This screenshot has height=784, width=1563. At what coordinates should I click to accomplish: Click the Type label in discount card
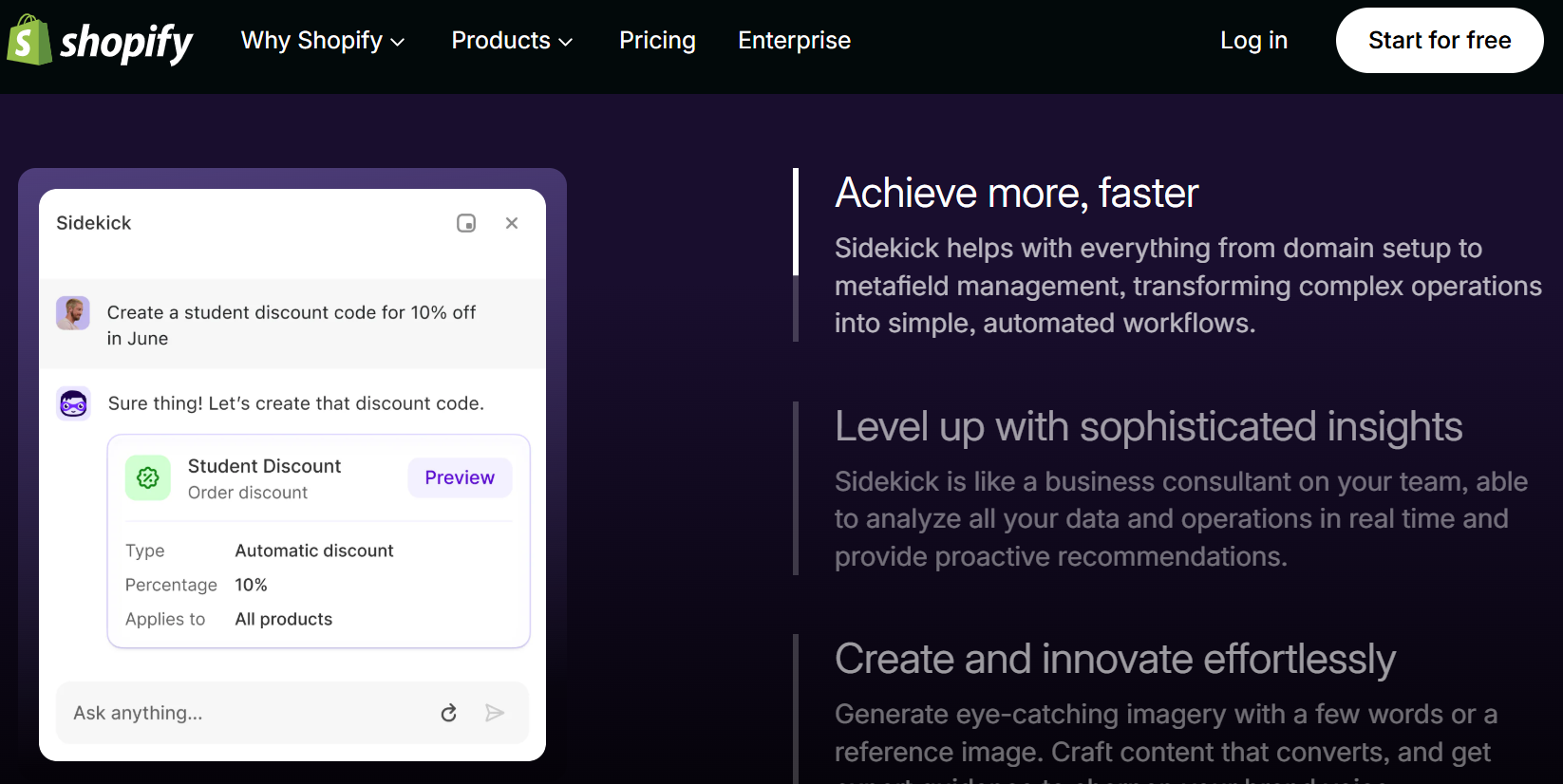point(145,551)
